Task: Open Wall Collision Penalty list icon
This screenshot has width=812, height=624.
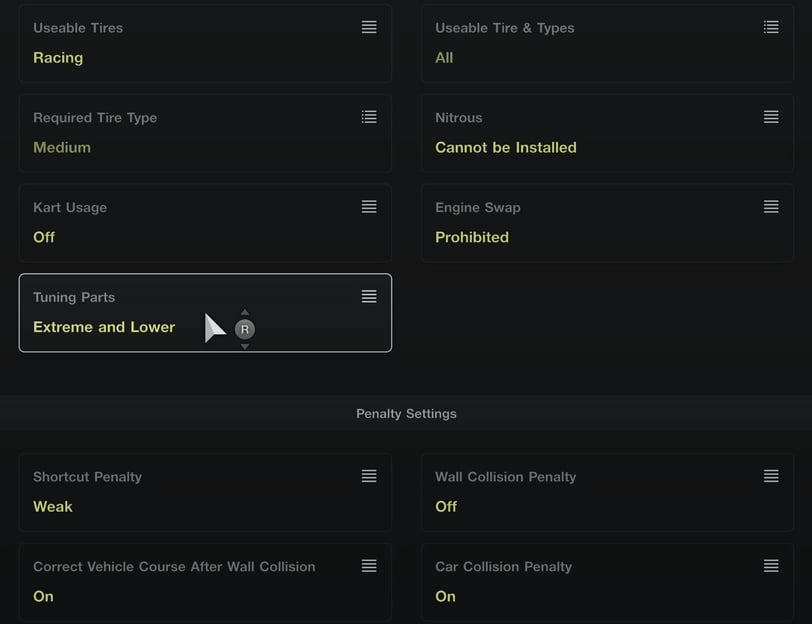Action: [x=771, y=476]
